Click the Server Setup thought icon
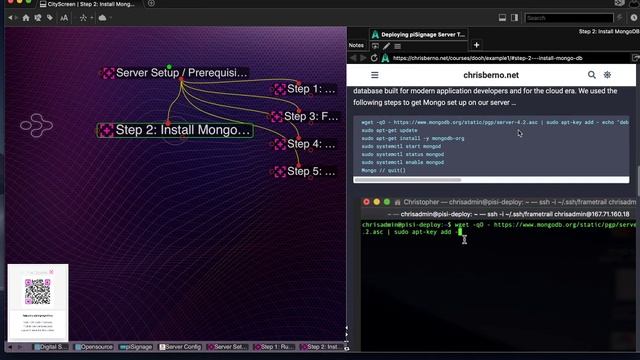 [x=108, y=73]
